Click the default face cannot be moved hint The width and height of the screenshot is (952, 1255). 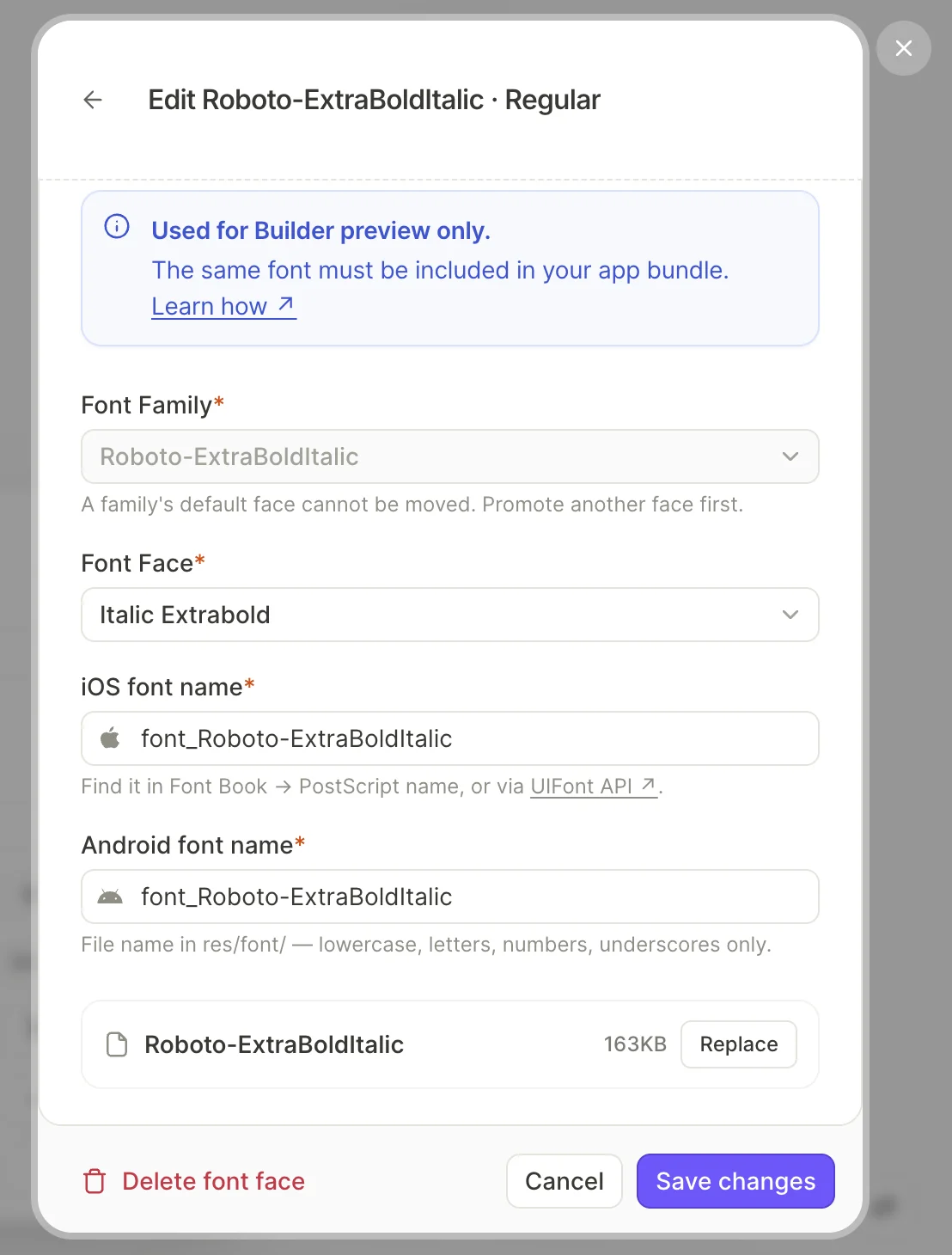[412, 505]
